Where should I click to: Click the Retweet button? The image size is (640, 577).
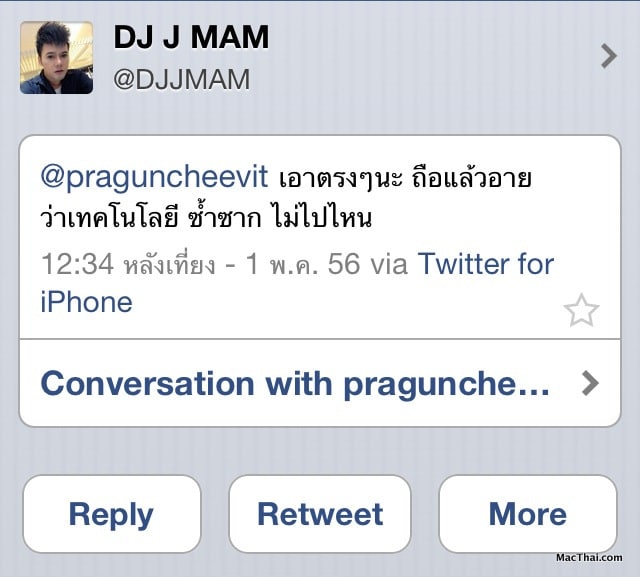tap(320, 514)
